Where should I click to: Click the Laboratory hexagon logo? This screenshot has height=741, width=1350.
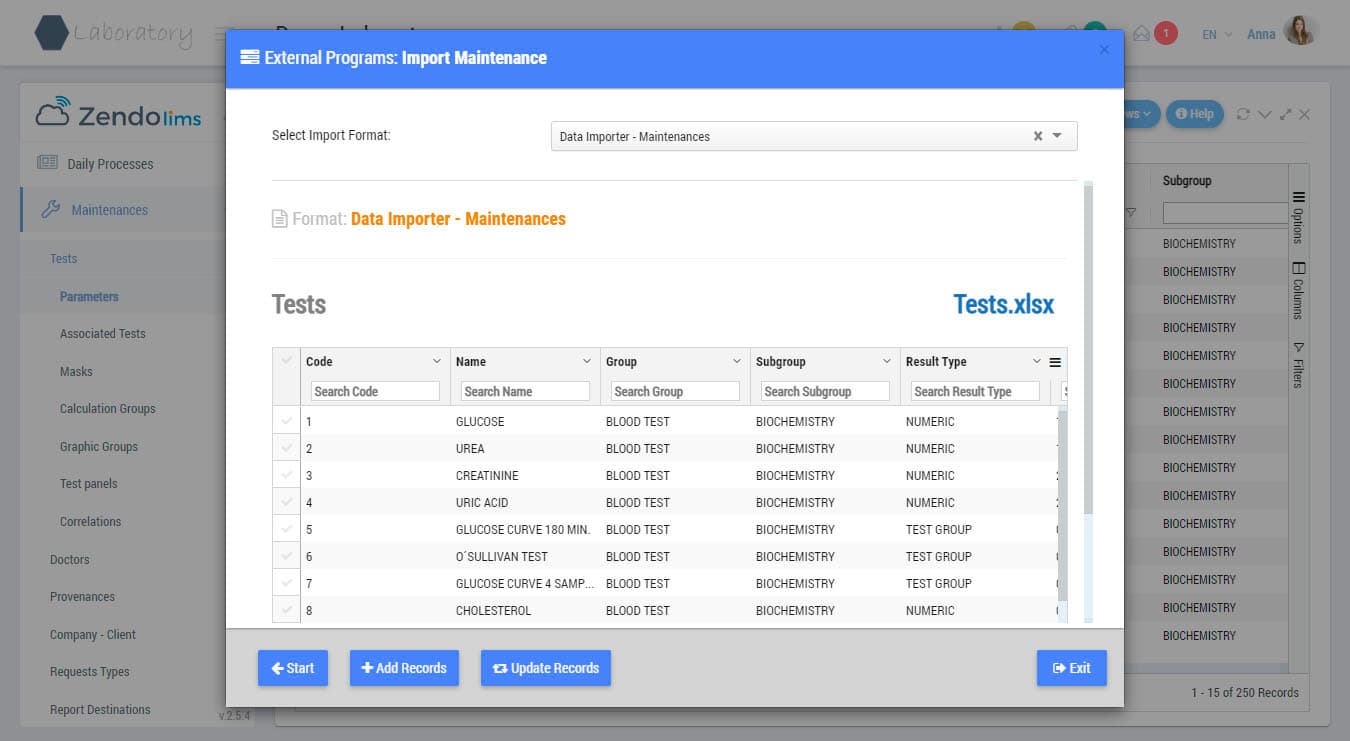pos(51,33)
